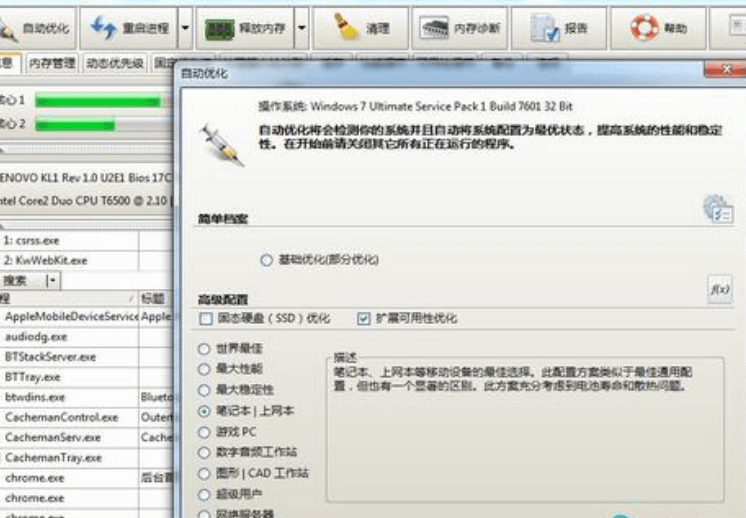
Task: Expand the 重启进程 dropdown arrow
Action: pos(186,28)
